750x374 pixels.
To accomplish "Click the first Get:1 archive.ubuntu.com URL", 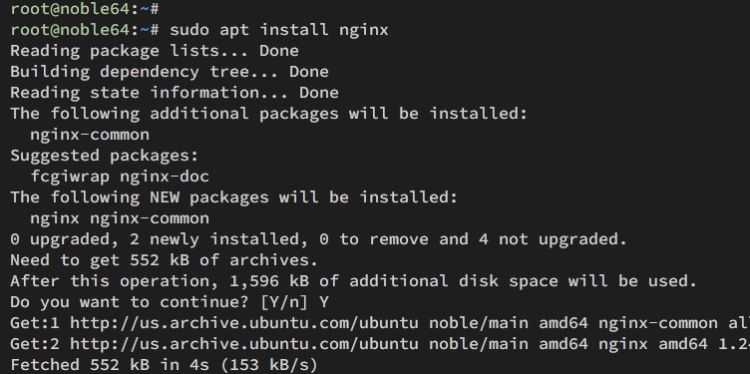I will tap(244, 323).
